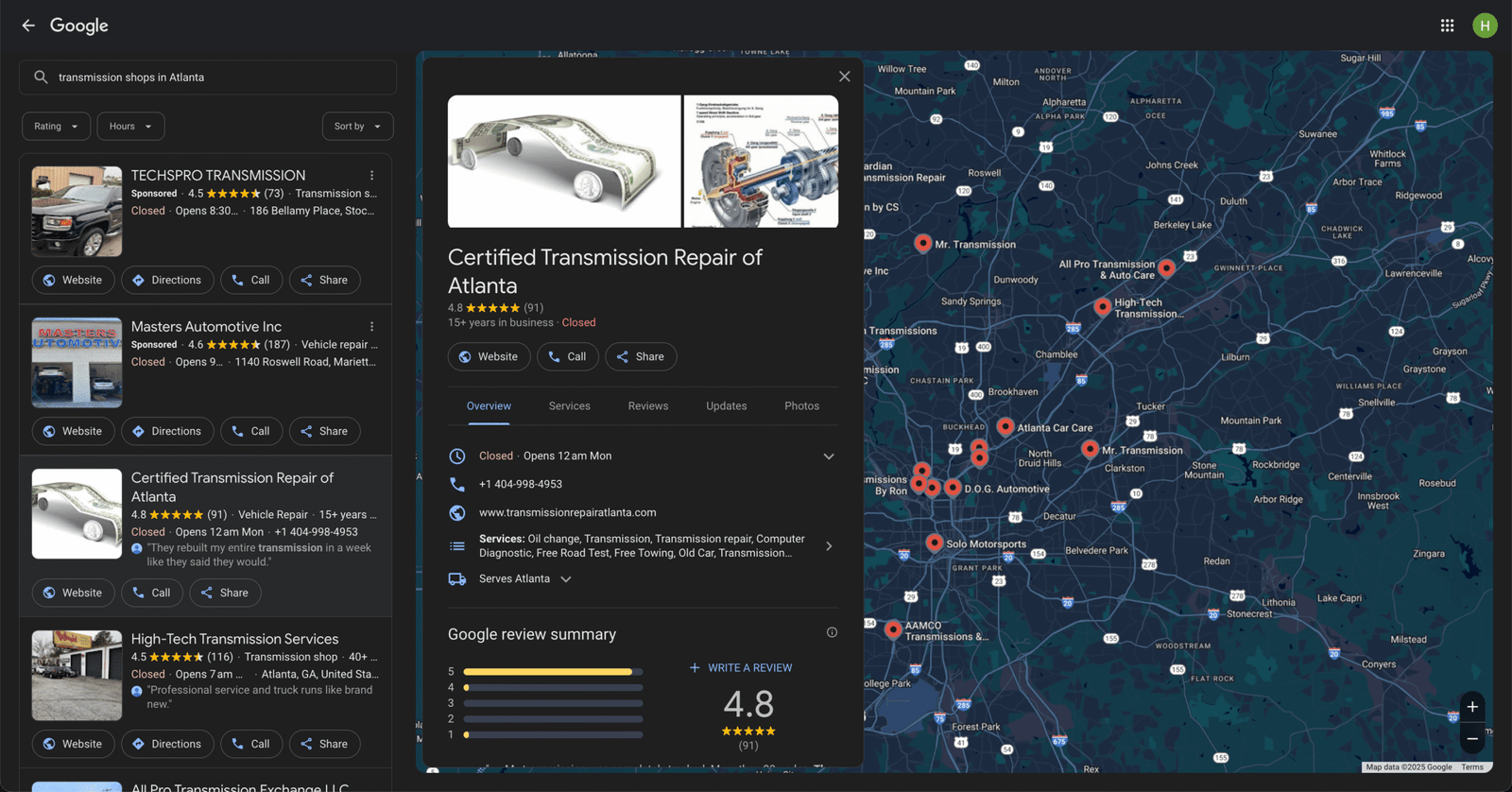Select the AAMCO Transmissions map pin
This screenshot has height=792, width=1512.
click(893, 628)
